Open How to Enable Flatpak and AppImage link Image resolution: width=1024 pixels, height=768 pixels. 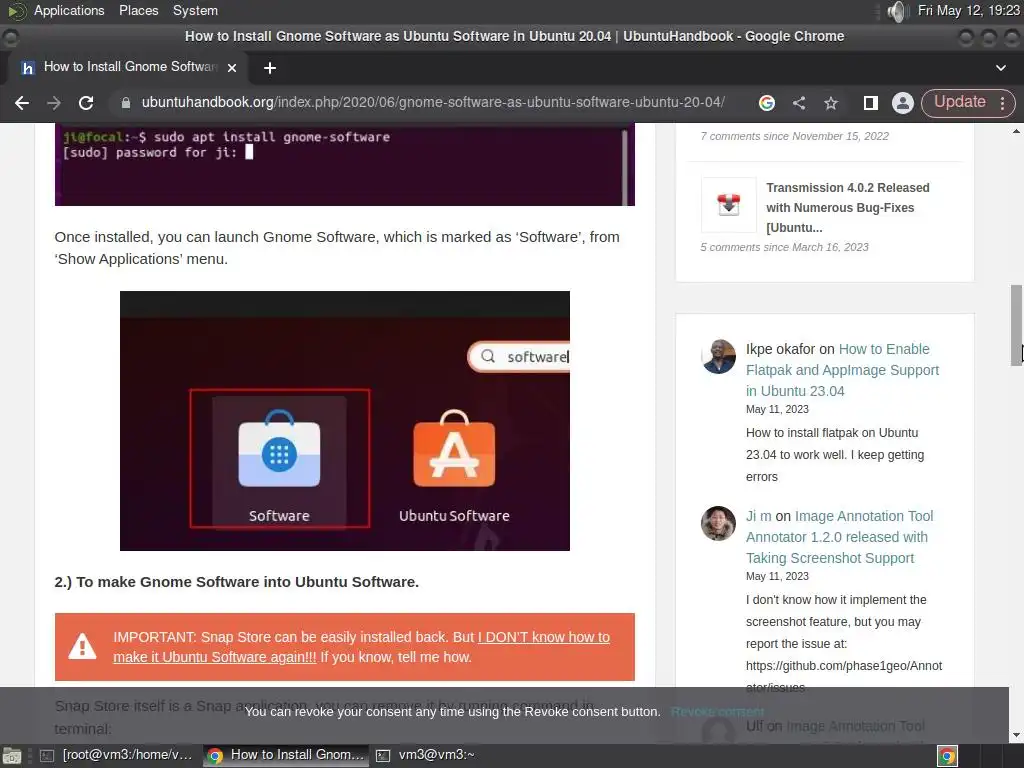pyautogui.click(x=842, y=370)
